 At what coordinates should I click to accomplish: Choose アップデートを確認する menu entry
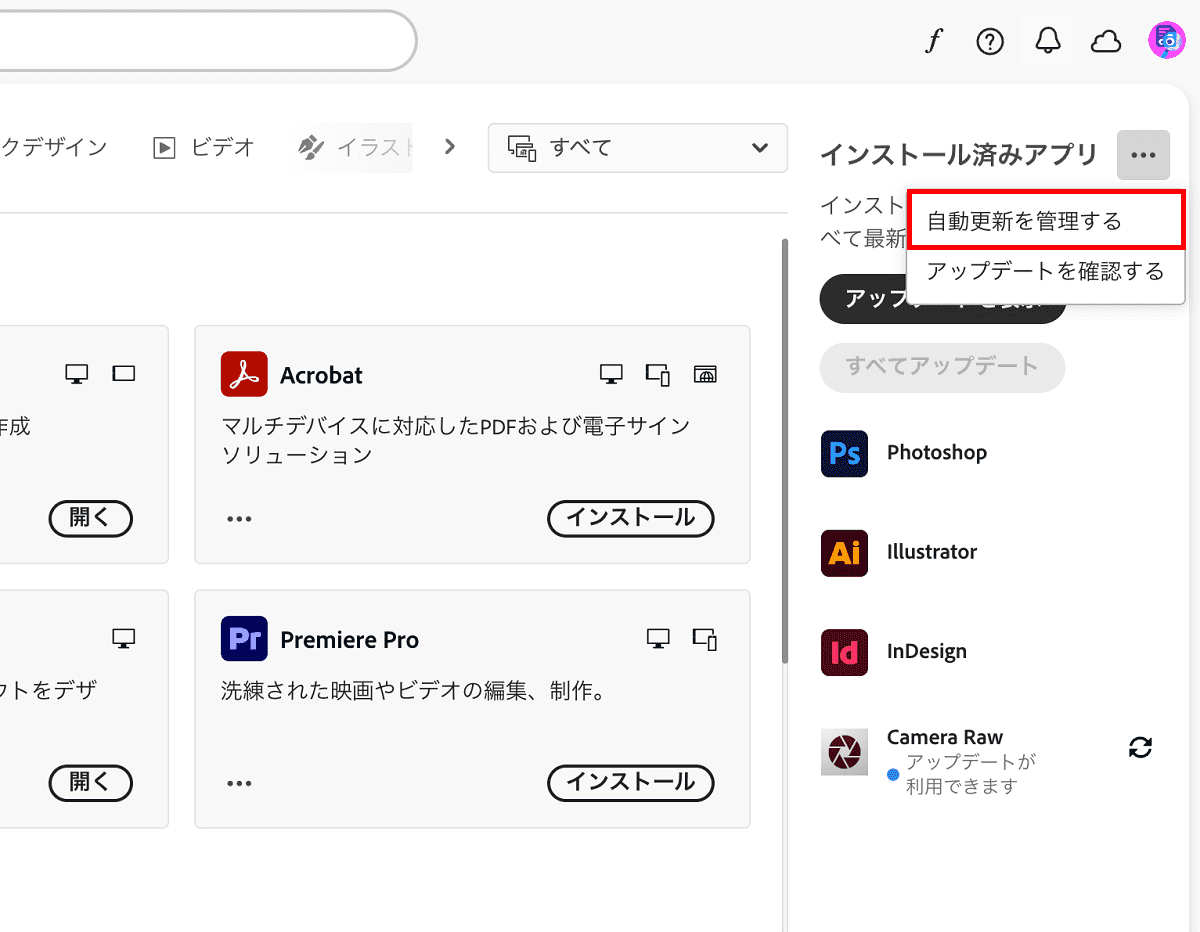tap(1046, 271)
